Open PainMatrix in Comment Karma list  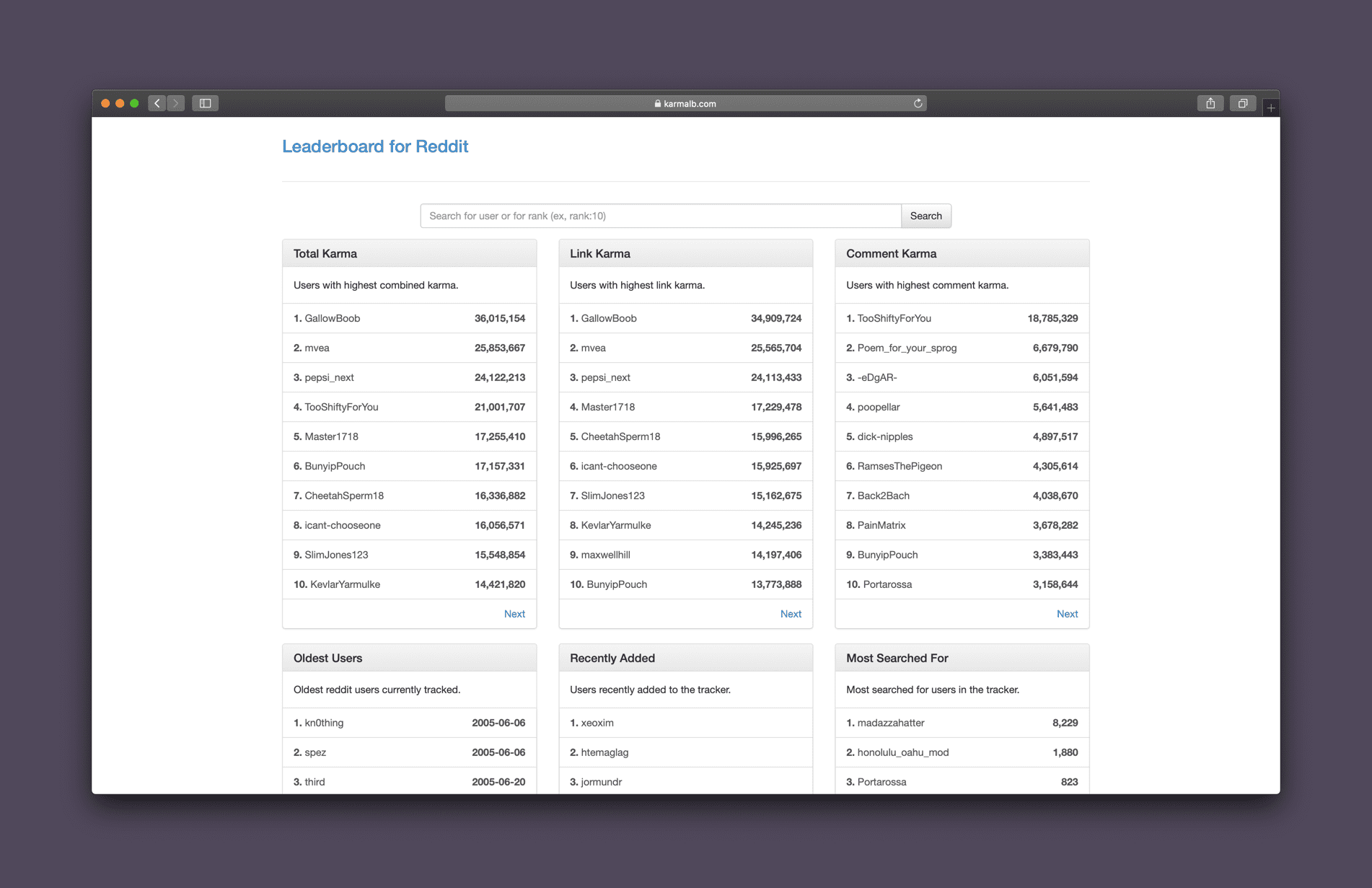click(881, 525)
